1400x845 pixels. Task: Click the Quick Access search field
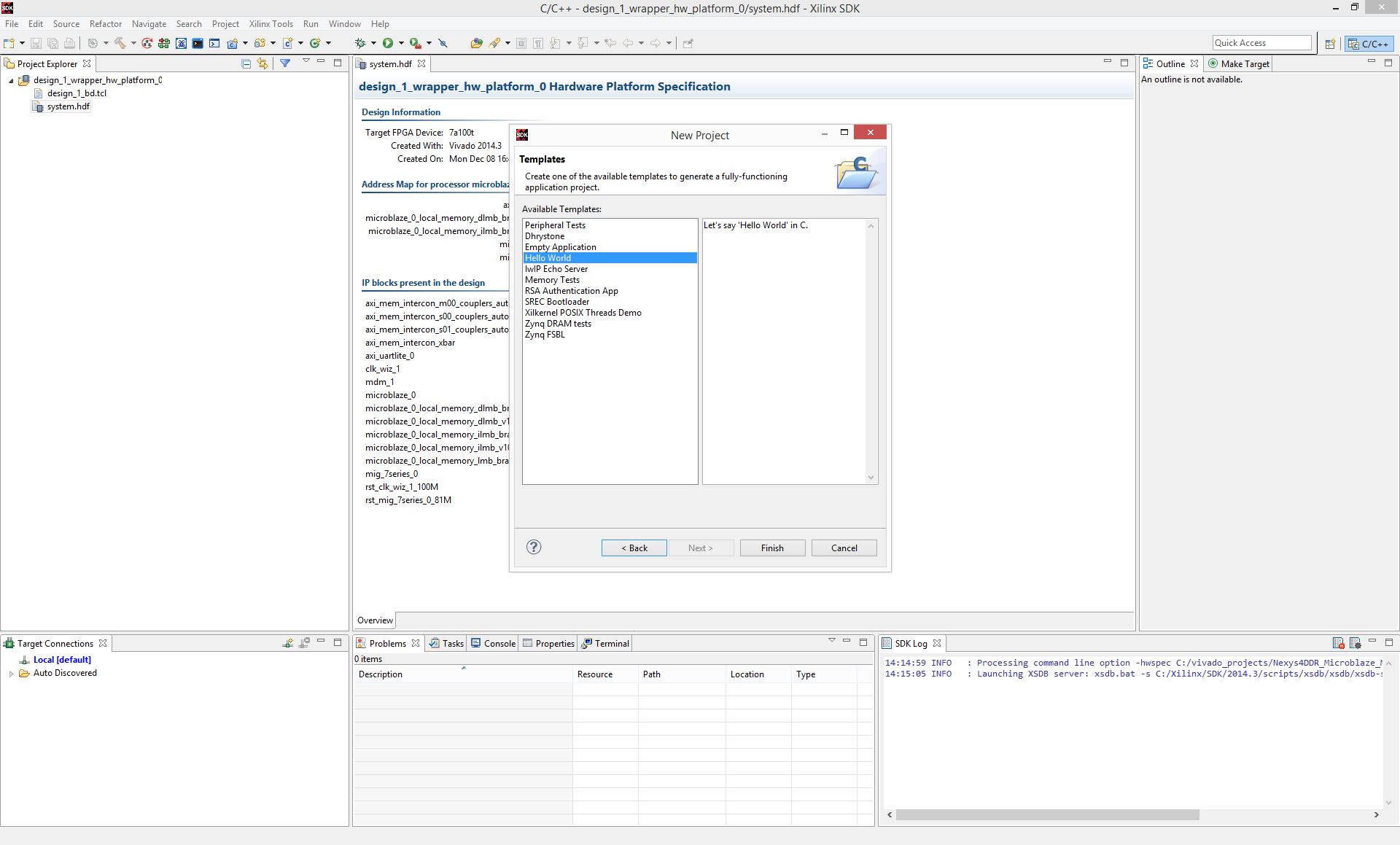click(1261, 43)
